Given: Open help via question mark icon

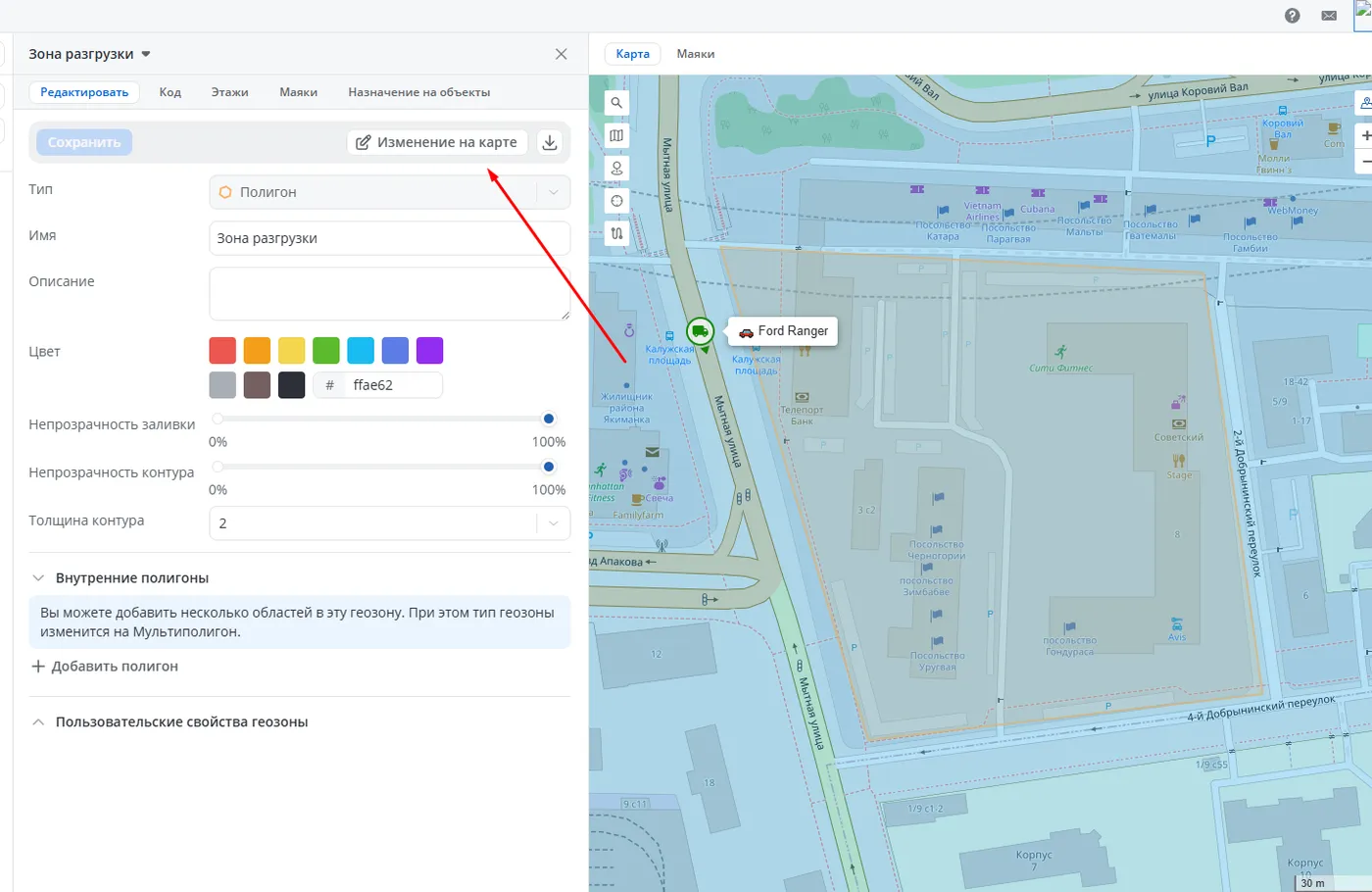Looking at the screenshot, I should coord(1292,16).
